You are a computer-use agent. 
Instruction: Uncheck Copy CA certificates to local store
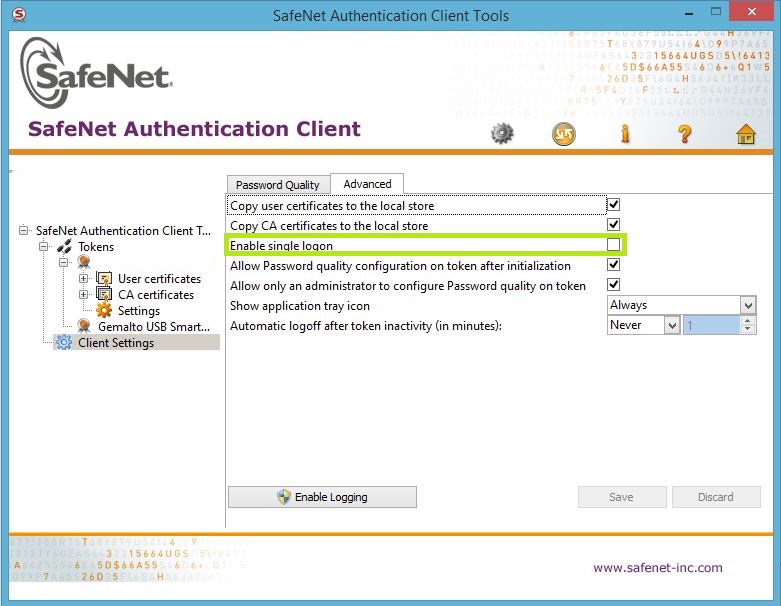click(614, 225)
